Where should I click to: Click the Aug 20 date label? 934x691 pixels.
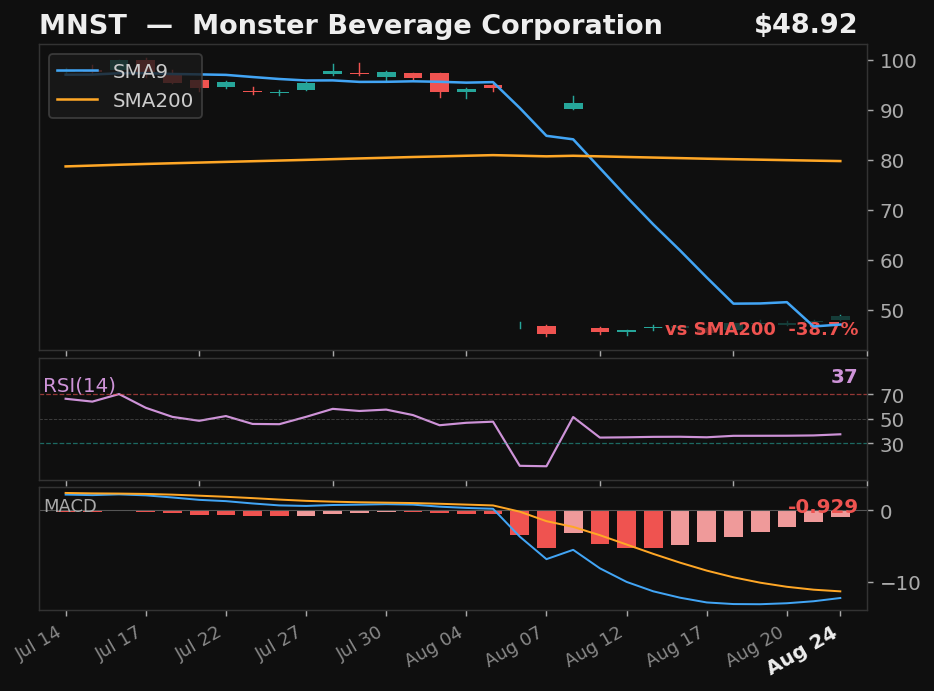755,647
